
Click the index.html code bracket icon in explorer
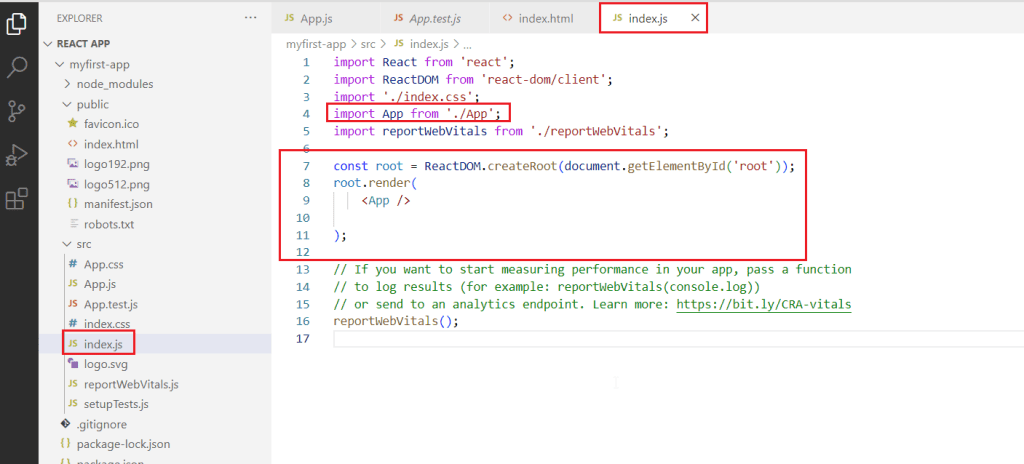pyautogui.click(x=72, y=144)
